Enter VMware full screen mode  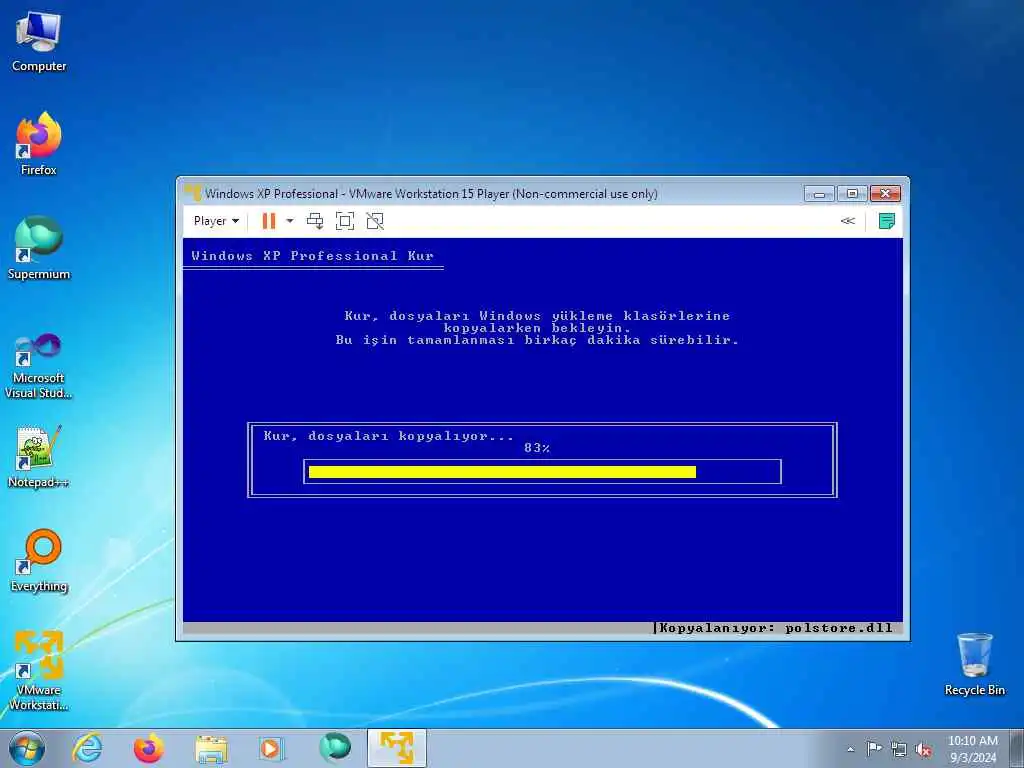click(x=345, y=221)
